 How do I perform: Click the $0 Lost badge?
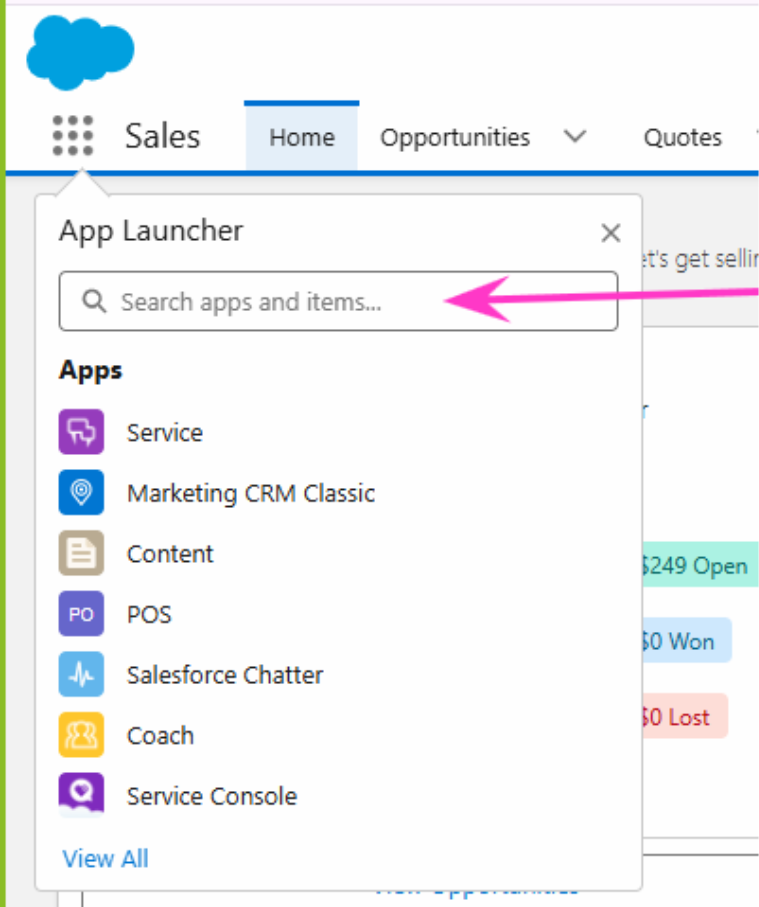(684, 716)
